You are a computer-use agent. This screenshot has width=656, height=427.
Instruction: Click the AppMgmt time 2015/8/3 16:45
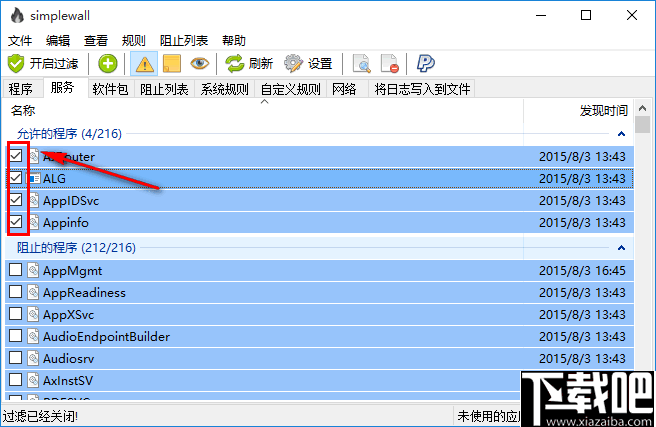point(582,271)
